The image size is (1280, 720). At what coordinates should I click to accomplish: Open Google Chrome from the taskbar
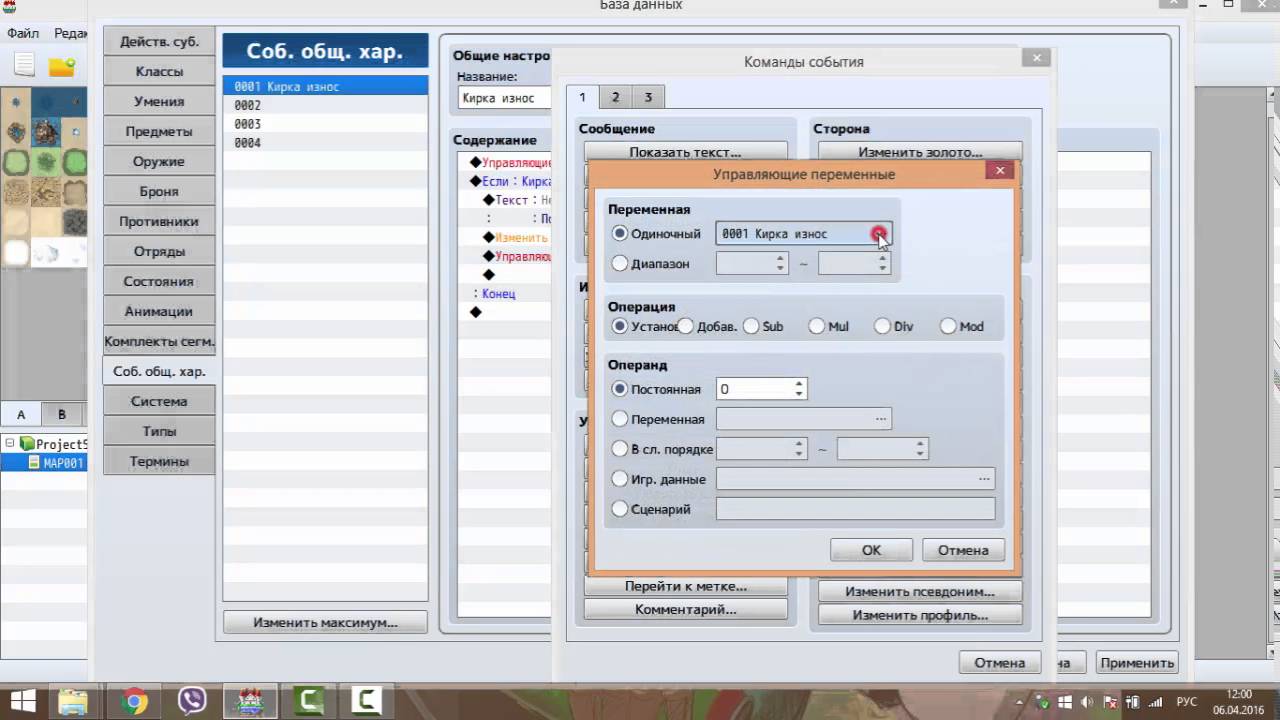pyautogui.click(x=133, y=700)
